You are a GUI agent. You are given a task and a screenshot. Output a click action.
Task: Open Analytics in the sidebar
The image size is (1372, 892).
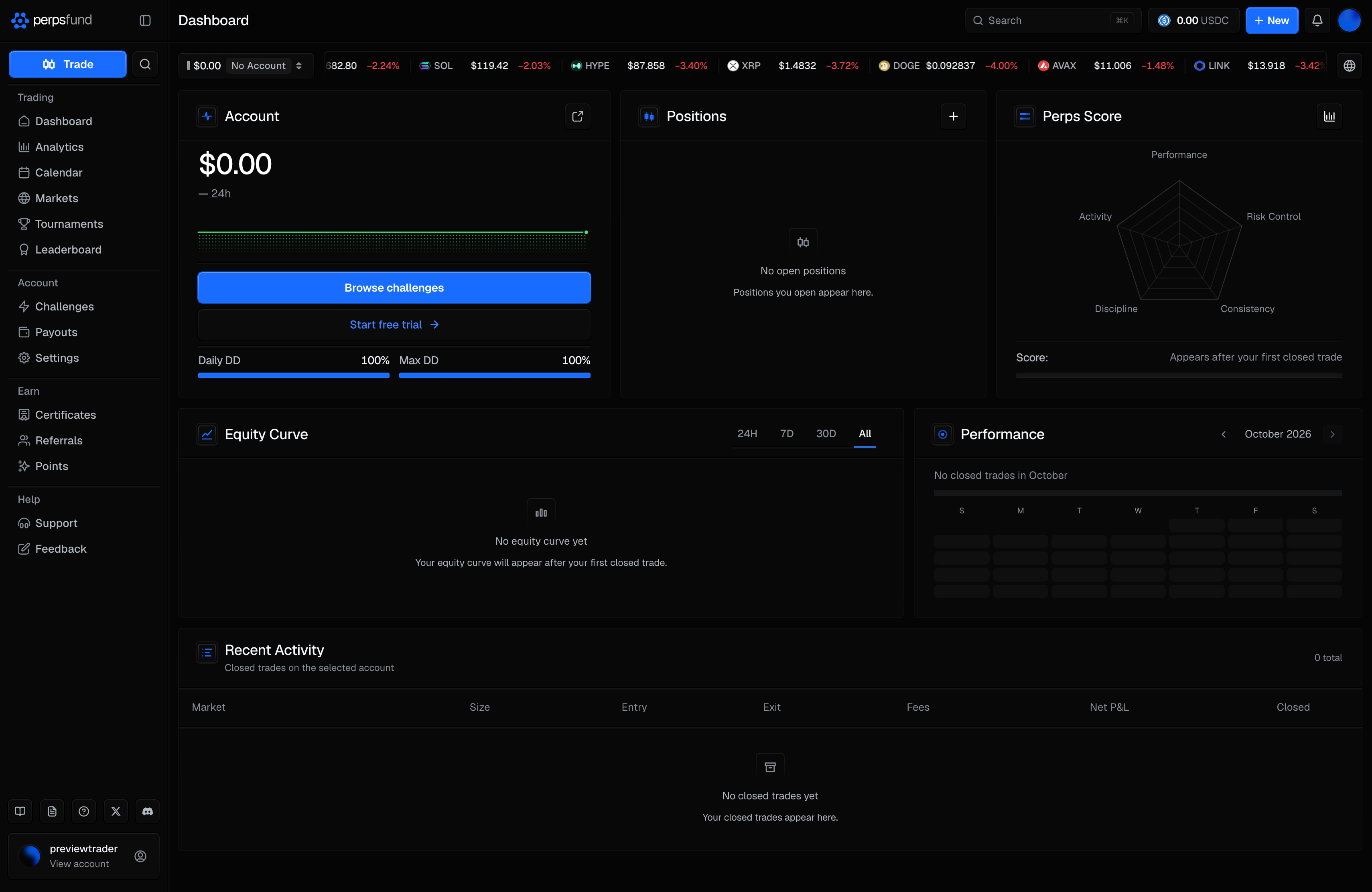tap(83, 147)
